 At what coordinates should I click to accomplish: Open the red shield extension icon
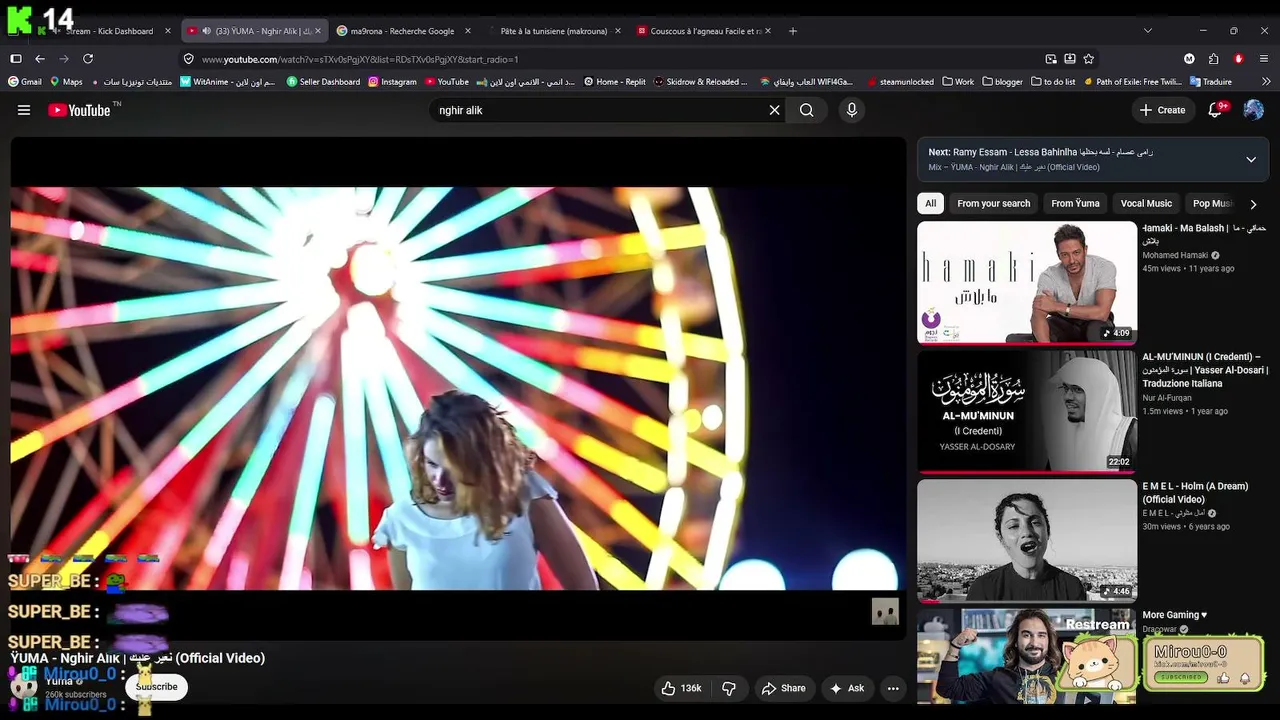click(1239, 59)
